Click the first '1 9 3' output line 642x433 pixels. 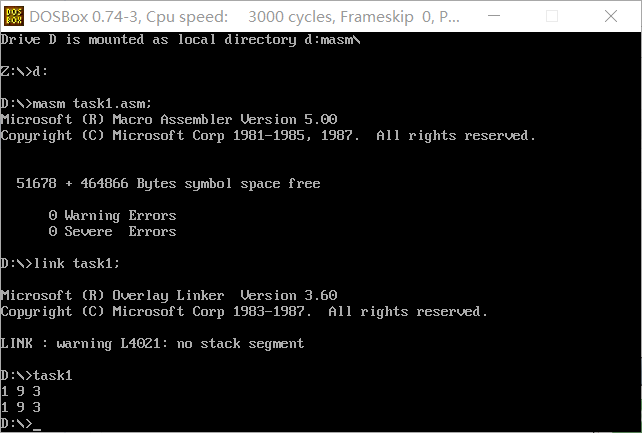pyautogui.click(x=21, y=391)
